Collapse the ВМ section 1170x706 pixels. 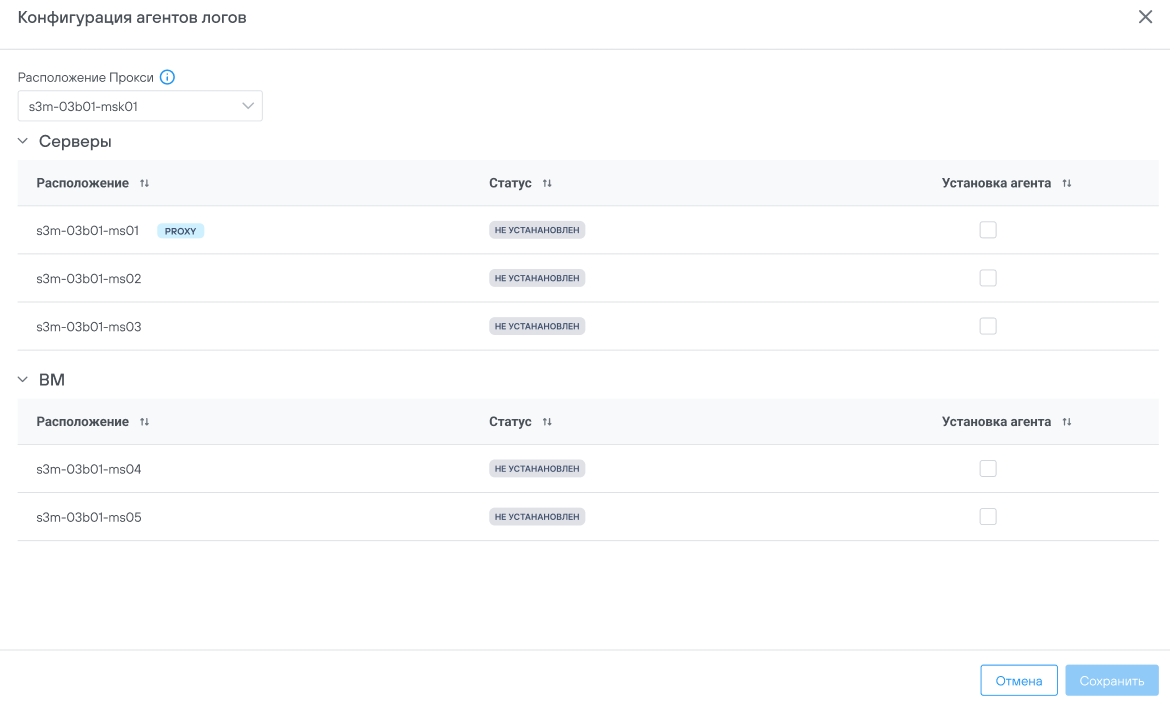coord(23,380)
